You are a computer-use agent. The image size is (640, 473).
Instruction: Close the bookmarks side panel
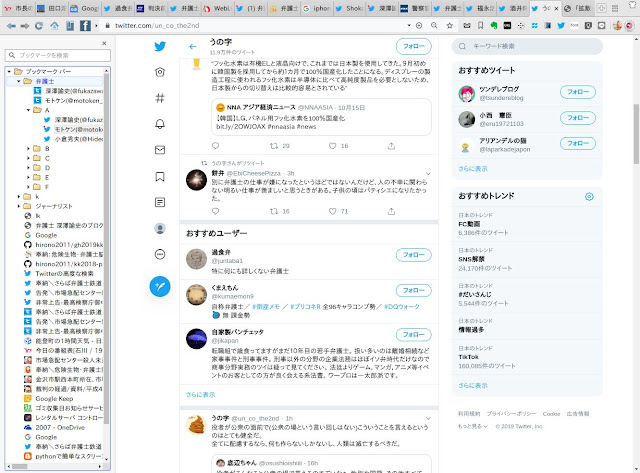pos(104,43)
